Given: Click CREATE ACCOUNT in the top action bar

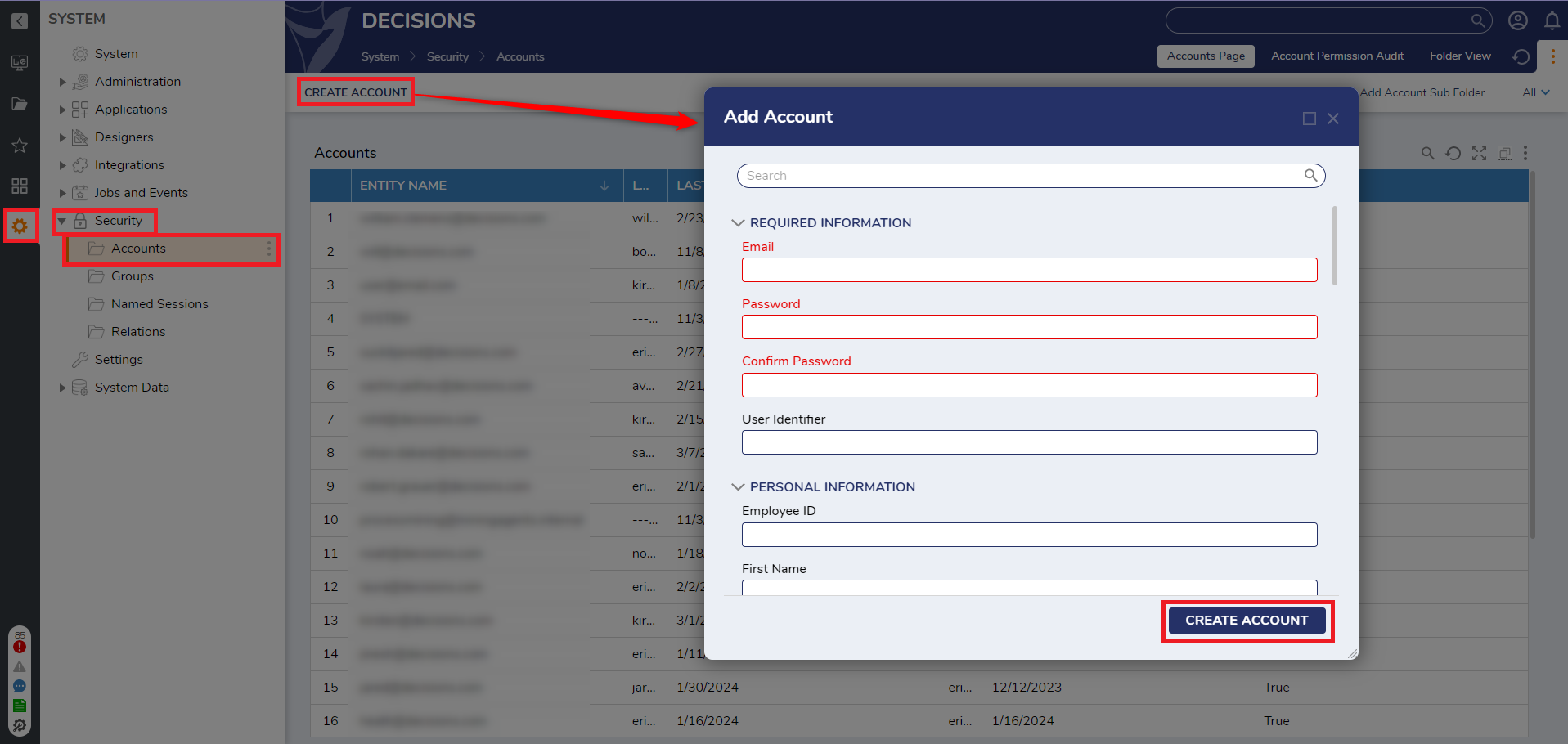Looking at the screenshot, I should tap(356, 92).
